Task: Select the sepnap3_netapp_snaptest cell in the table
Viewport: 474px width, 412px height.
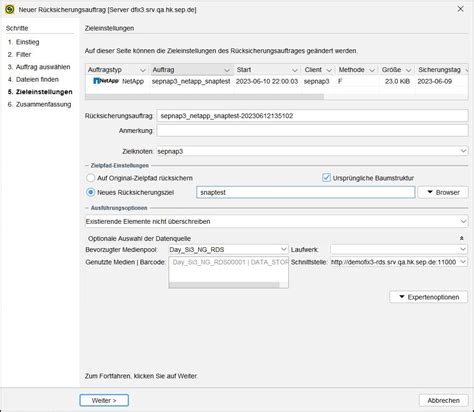Action: click(191, 81)
